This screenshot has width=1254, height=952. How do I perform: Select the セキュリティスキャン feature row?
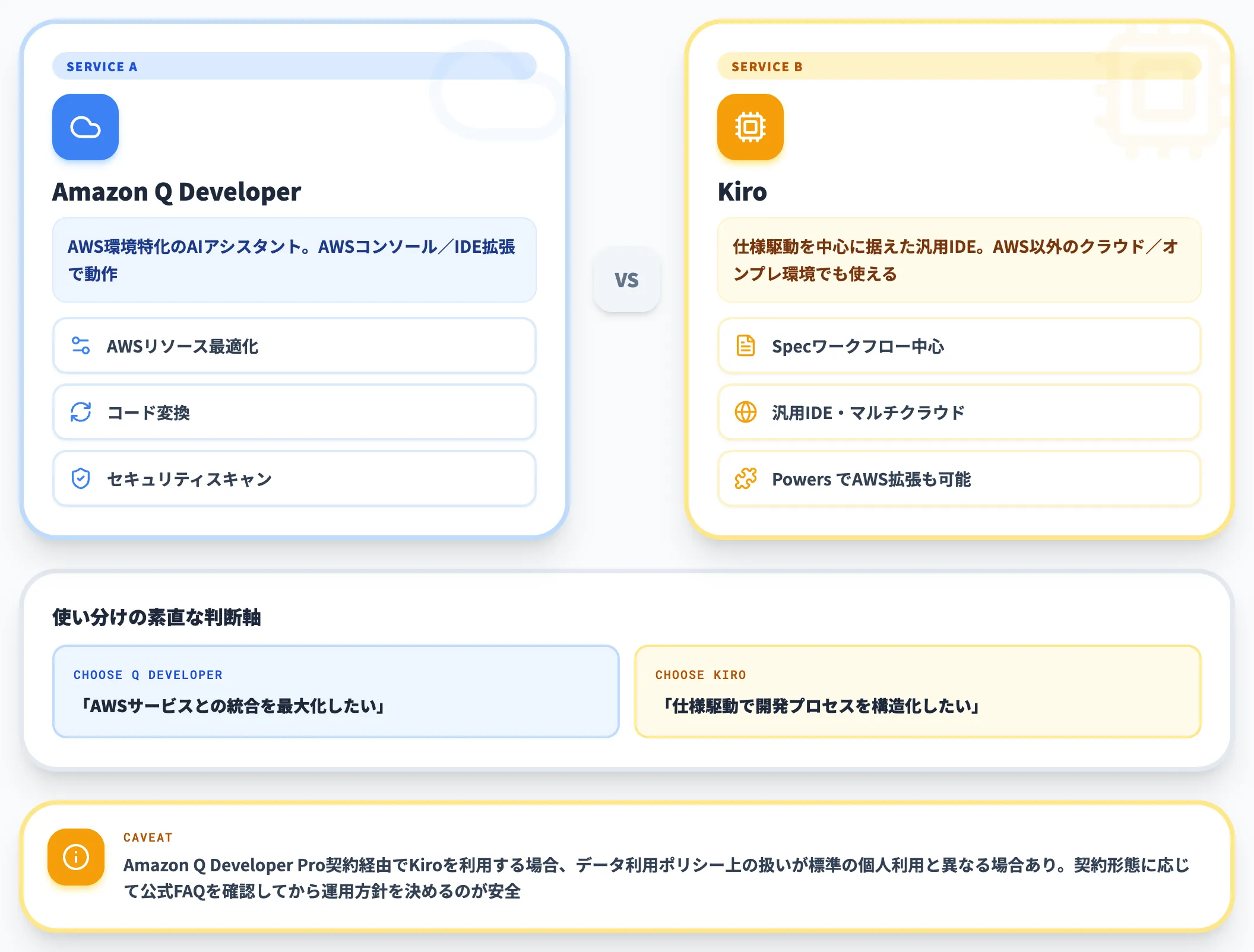[x=294, y=478]
